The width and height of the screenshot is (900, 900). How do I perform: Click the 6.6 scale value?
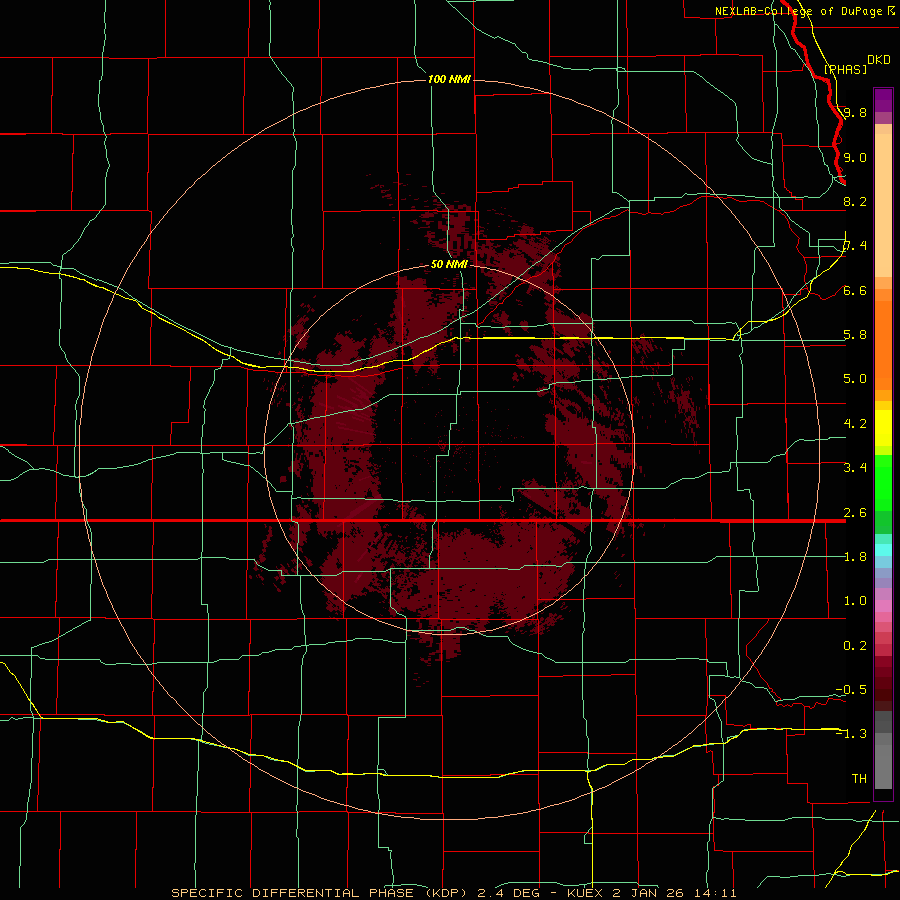(855, 290)
